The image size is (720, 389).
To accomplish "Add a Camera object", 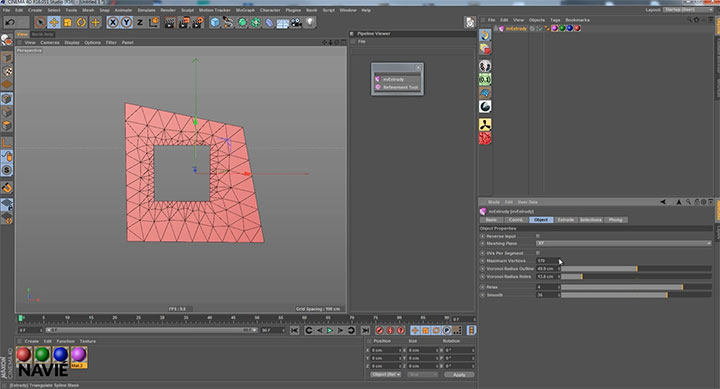I will [x=297, y=22].
